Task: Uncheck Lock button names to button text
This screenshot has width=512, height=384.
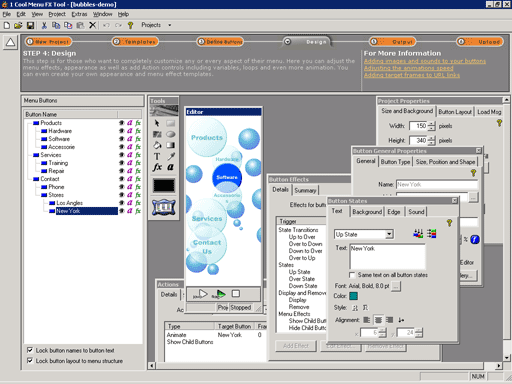Action: tap(30, 350)
